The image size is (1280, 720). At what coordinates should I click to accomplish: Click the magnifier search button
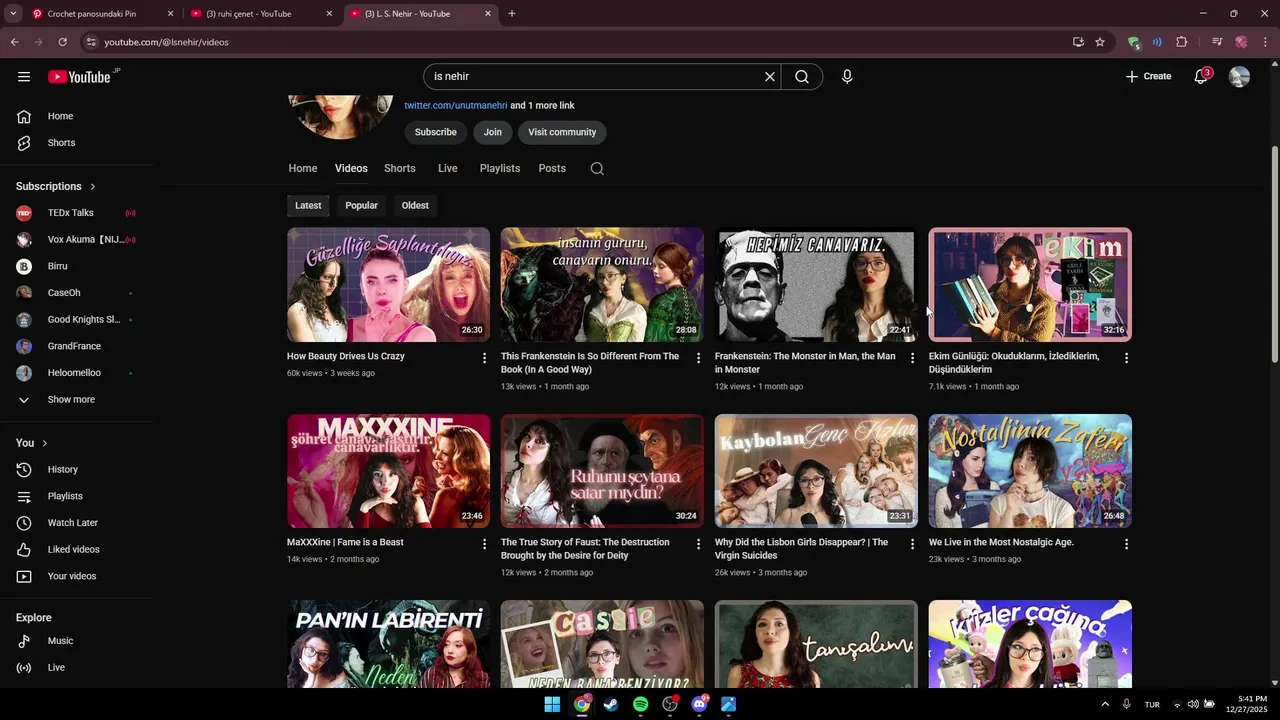point(802,77)
